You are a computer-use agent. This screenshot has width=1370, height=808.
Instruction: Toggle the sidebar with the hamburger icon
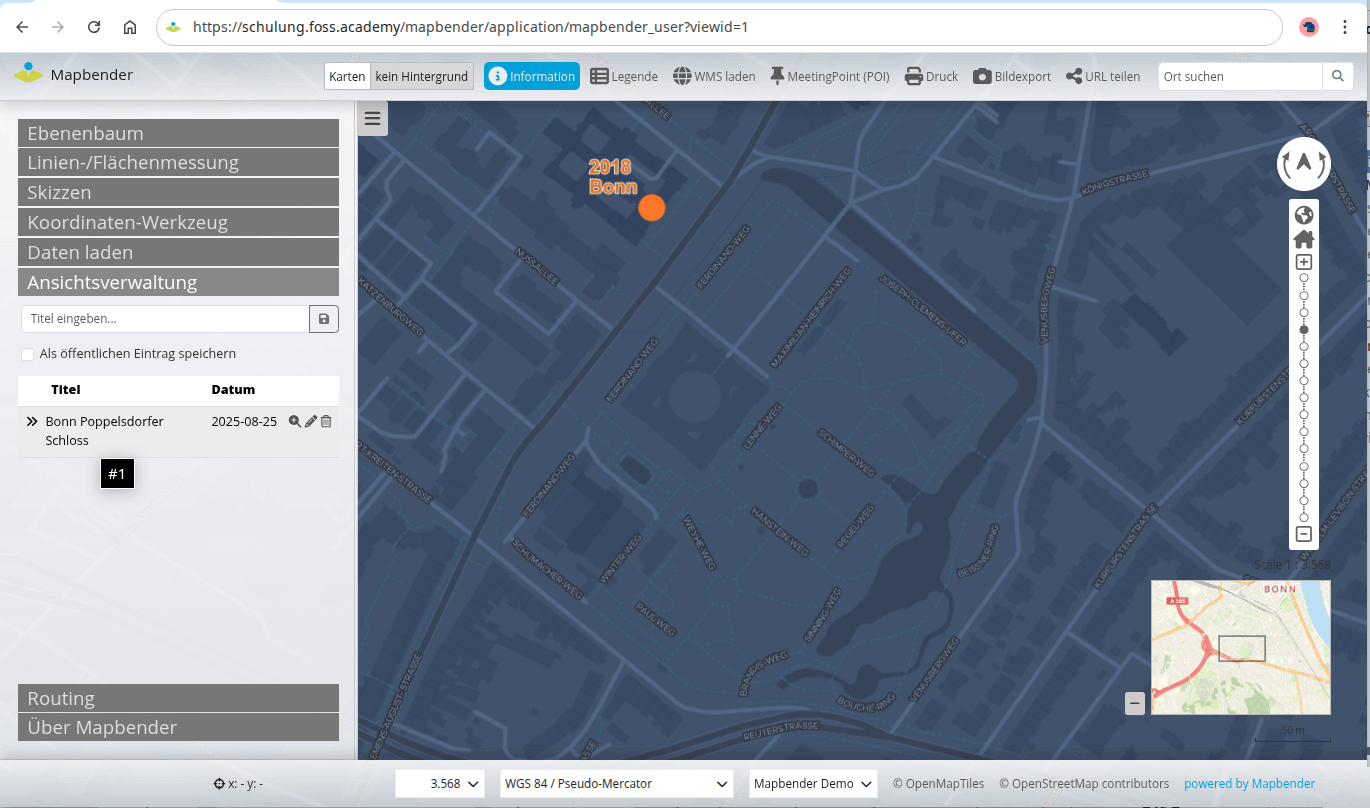(x=373, y=119)
